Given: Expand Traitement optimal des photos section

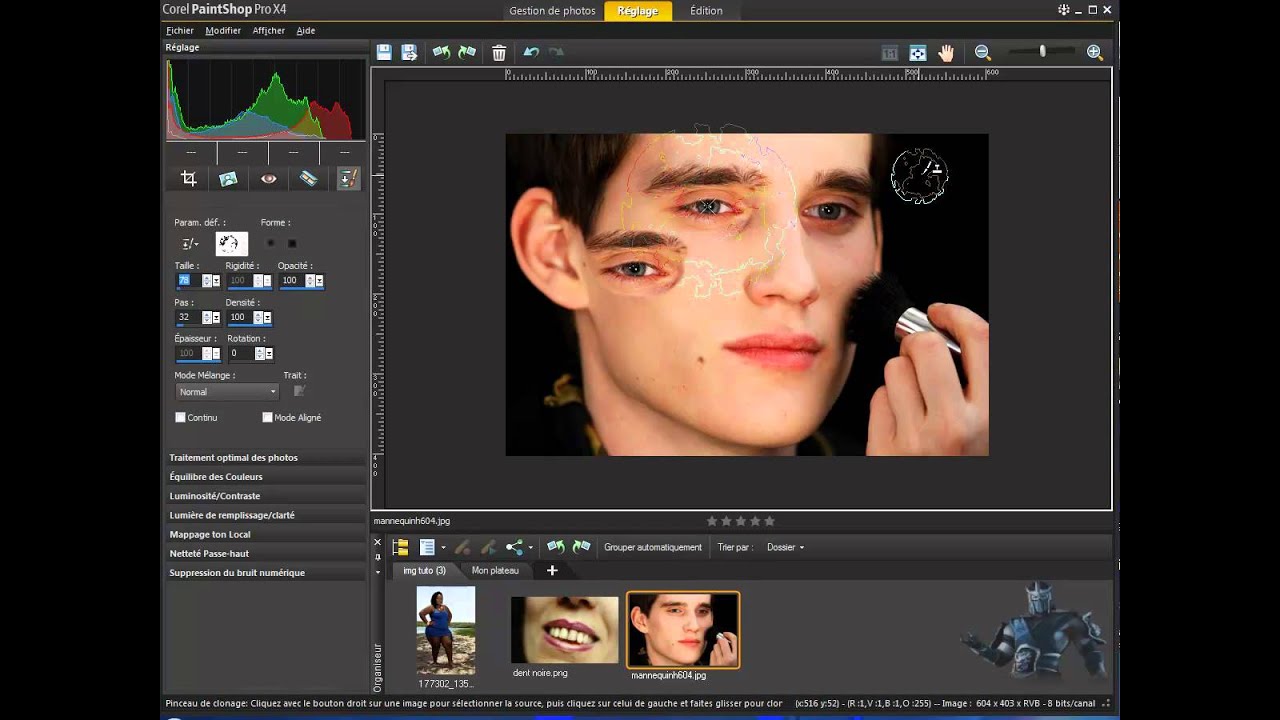Looking at the screenshot, I should point(265,457).
